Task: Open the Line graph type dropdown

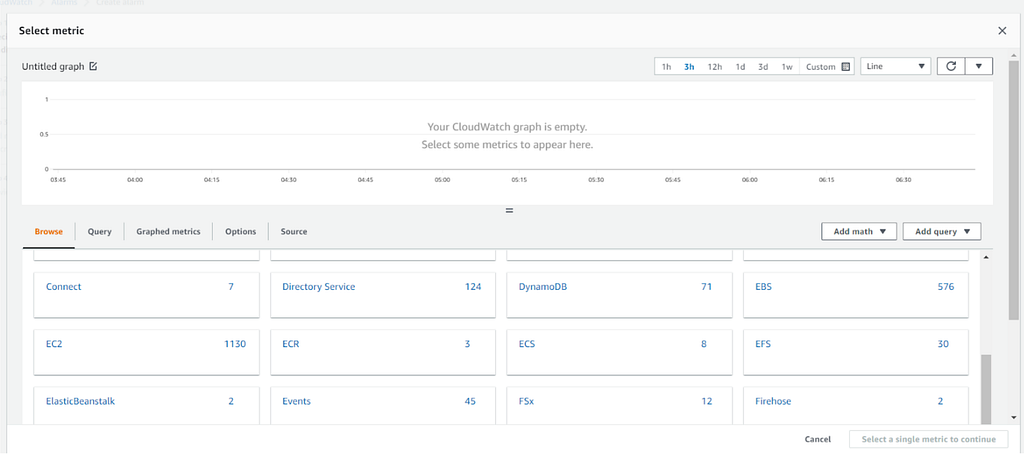Action: 895,67
